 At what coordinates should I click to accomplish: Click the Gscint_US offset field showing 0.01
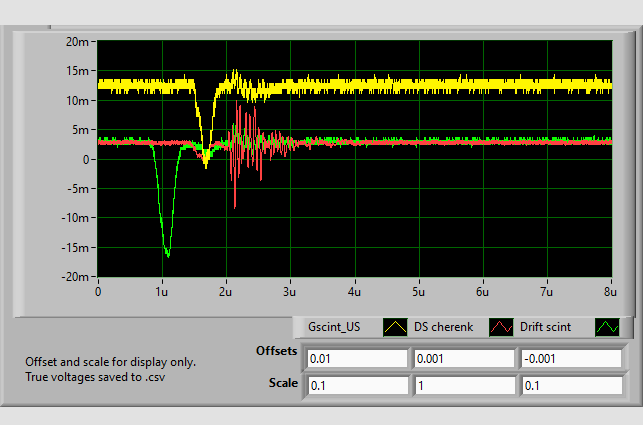pyautogui.click(x=357, y=359)
